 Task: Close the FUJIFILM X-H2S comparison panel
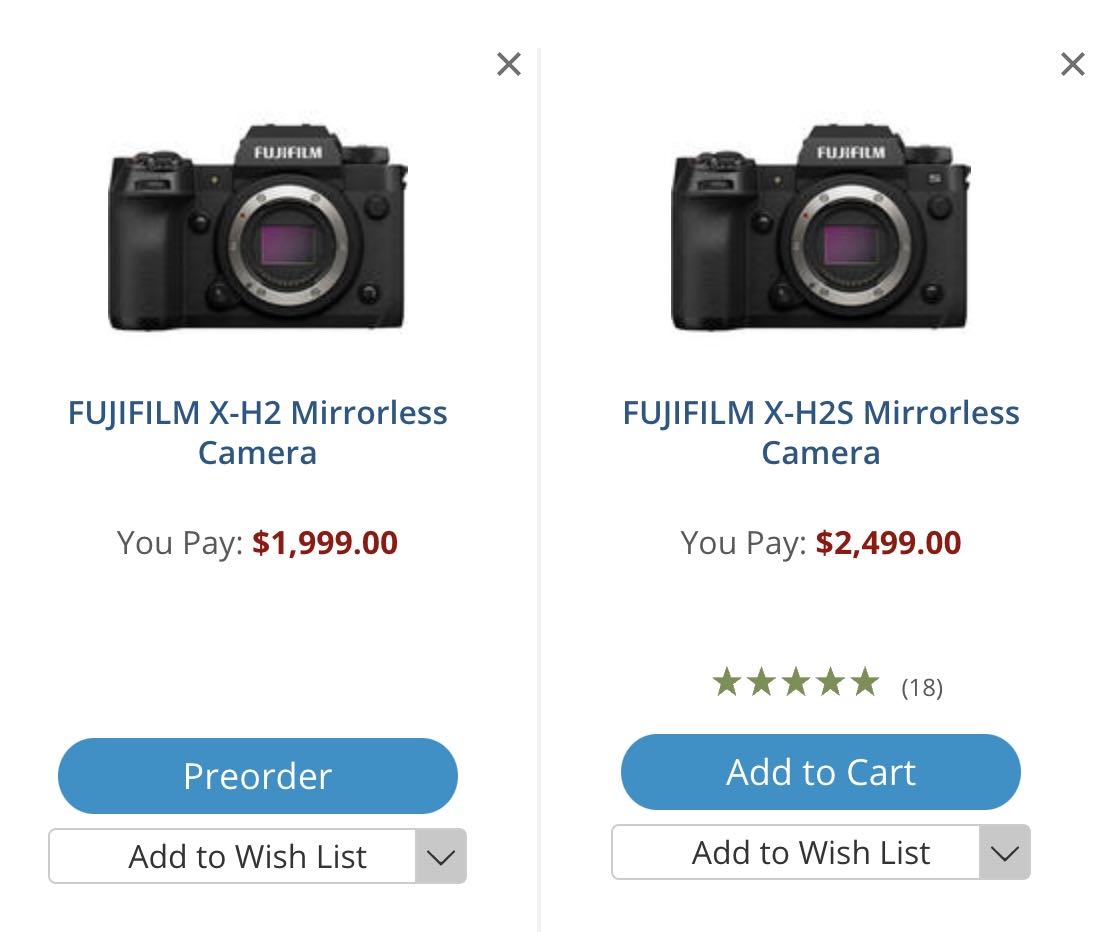tap(1072, 64)
